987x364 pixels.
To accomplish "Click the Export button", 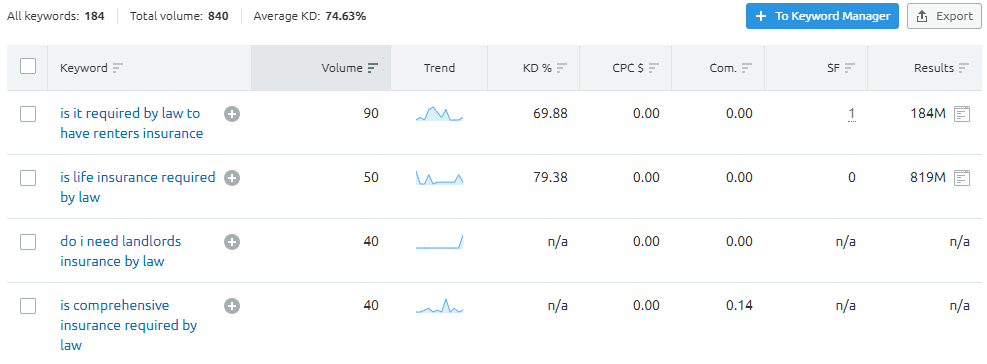I will 945,16.
